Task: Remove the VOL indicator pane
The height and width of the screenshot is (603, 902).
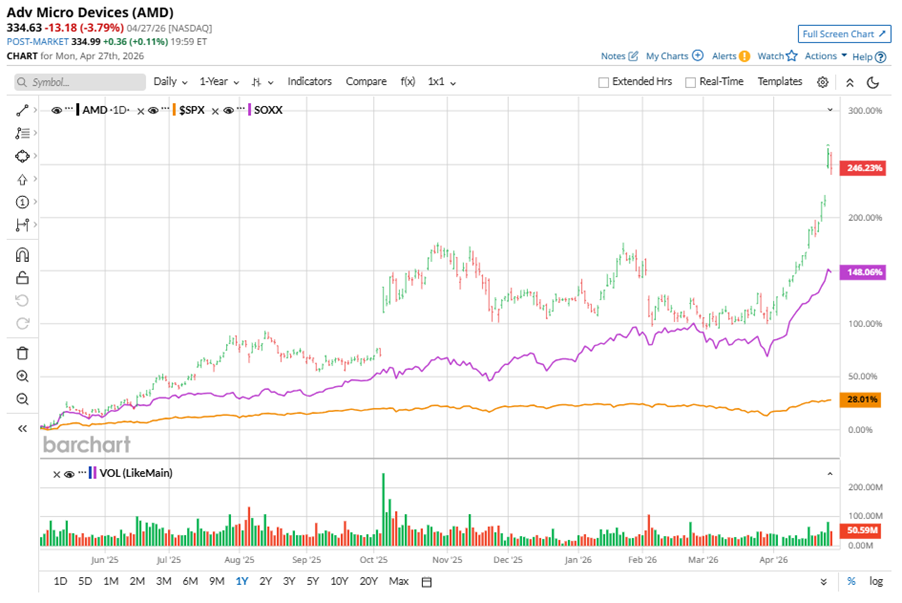Action: (x=56, y=475)
